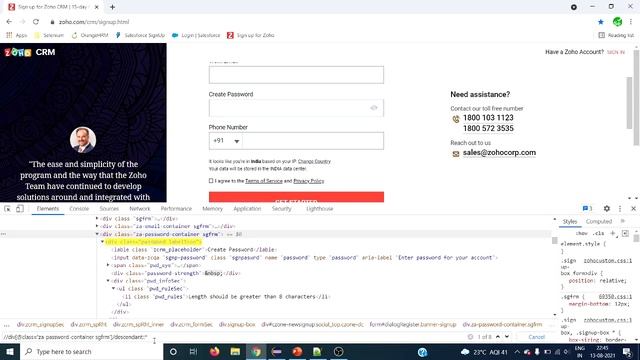This screenshot has height=360, width=640.
Task: Expand the za-small-container sgfrm node
Action: tap(97, 226)
